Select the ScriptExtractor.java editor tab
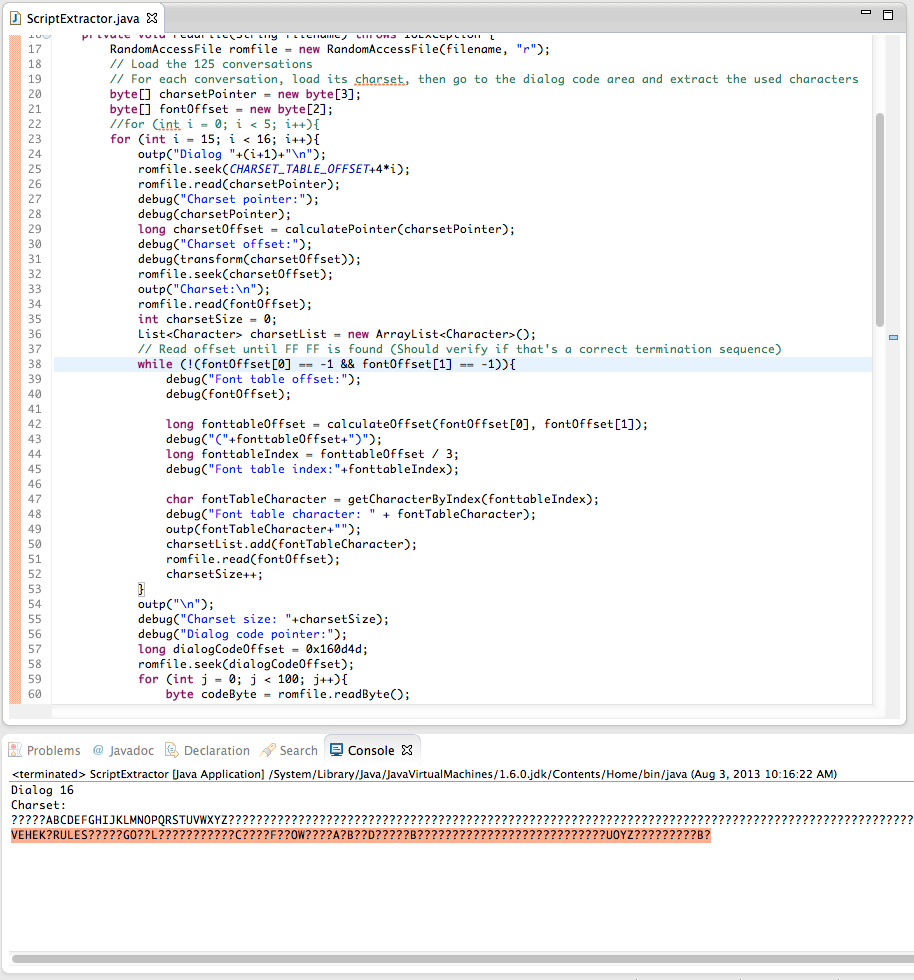 82,19
